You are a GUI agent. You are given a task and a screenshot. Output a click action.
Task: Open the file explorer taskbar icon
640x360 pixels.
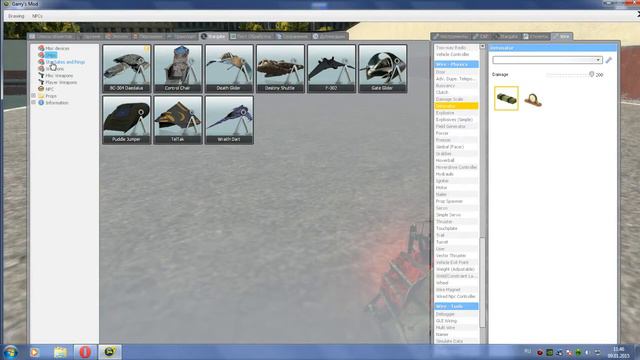[x=60, y=352]
